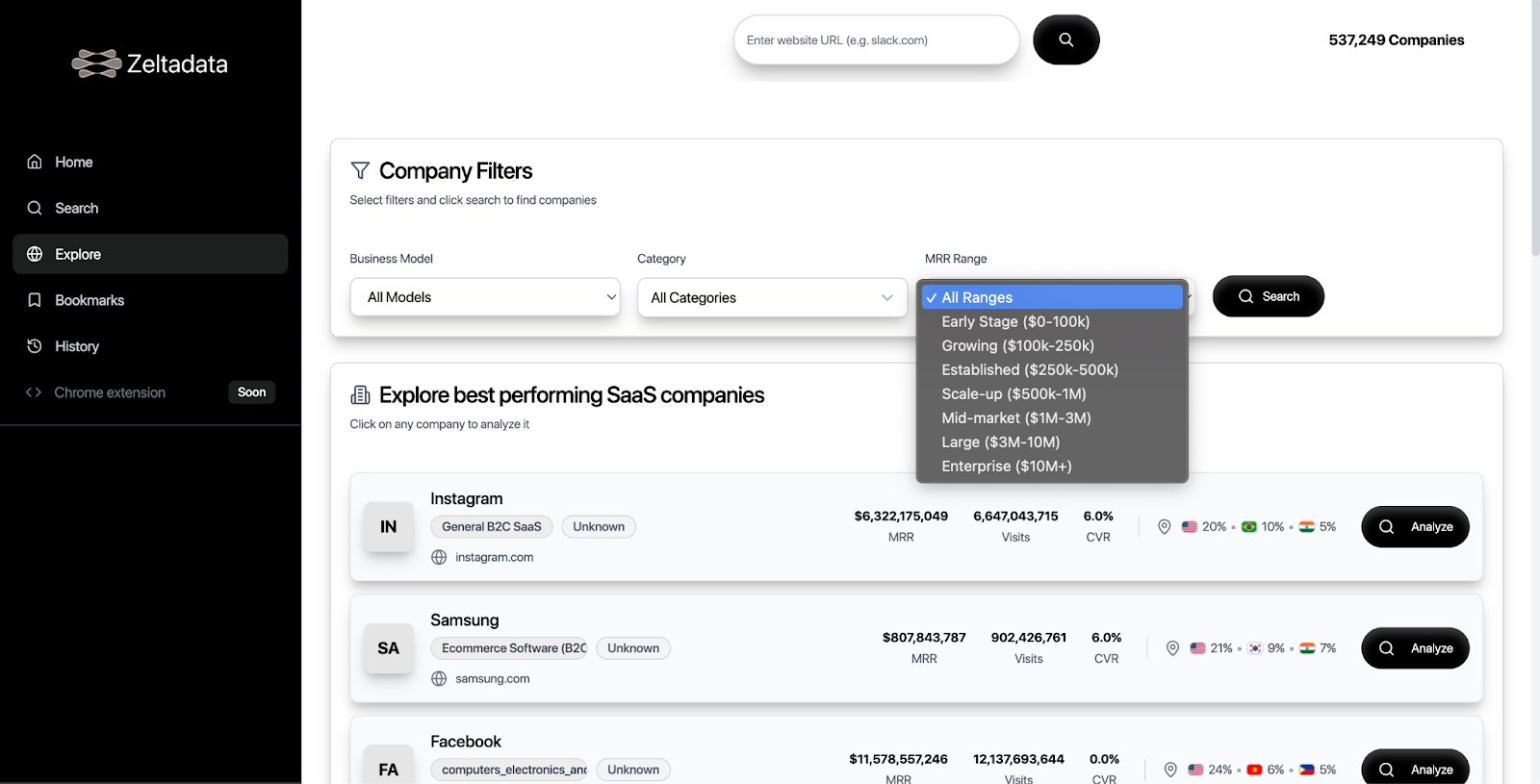This screenshot has width=1540, height=784.
Task: Click the Bookmarks ribbon icon
Action: tap(35, 300)
